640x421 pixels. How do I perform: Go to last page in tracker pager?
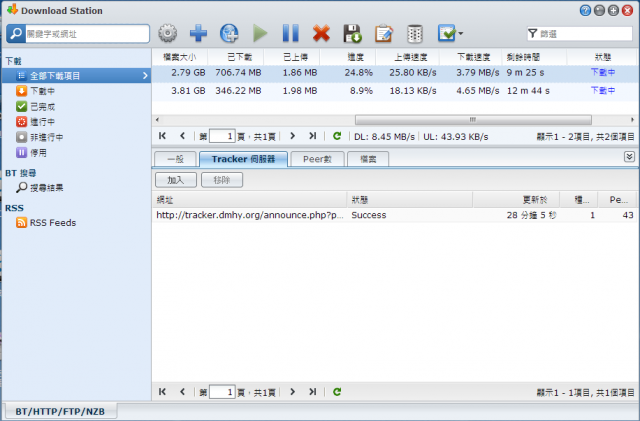(x=313, y=392)
